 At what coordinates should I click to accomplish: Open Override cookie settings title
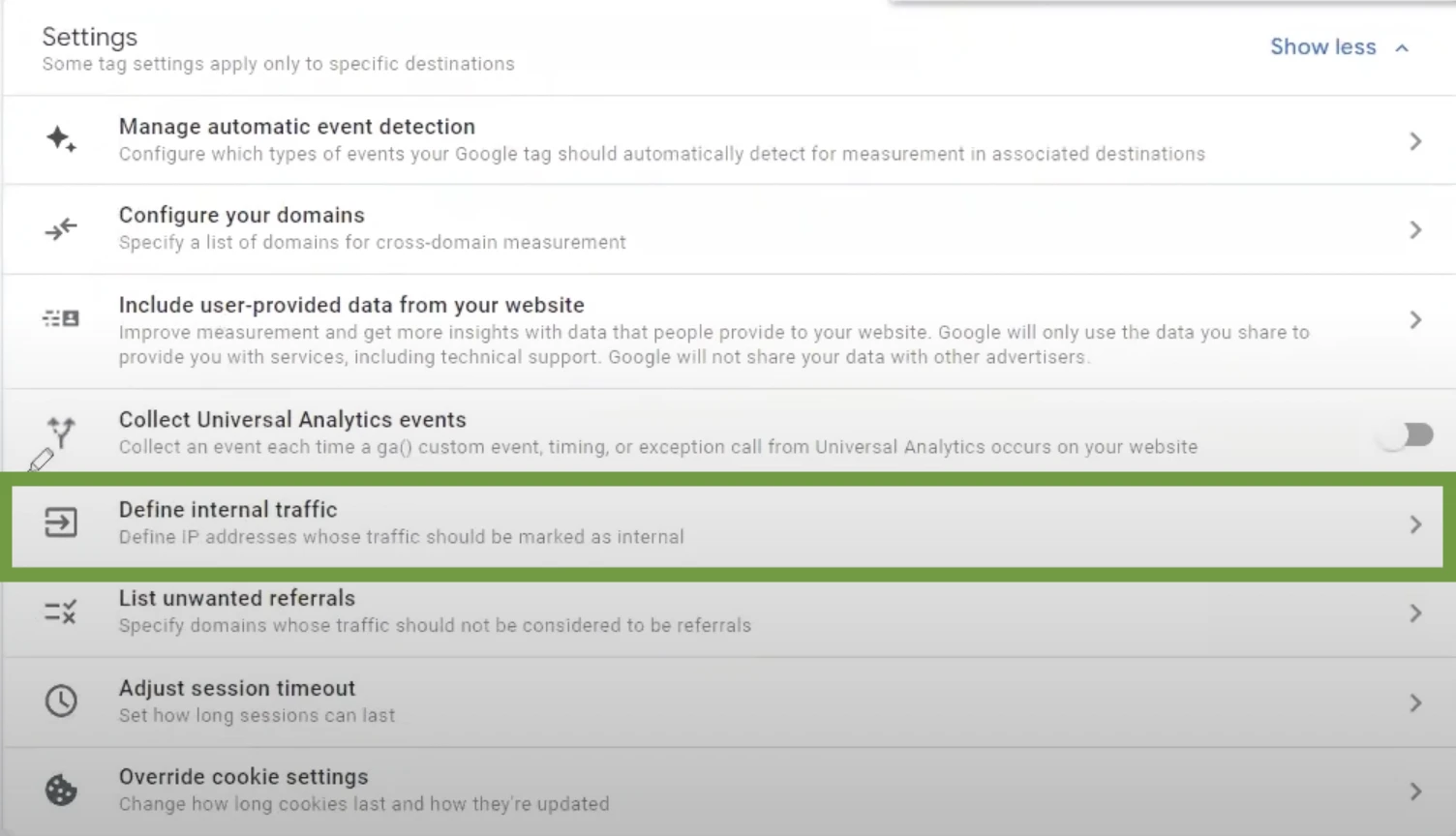point(244,777)
